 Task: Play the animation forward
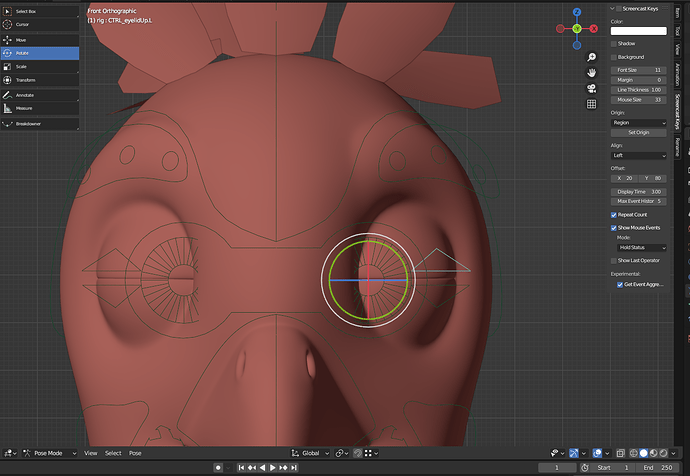272,467
